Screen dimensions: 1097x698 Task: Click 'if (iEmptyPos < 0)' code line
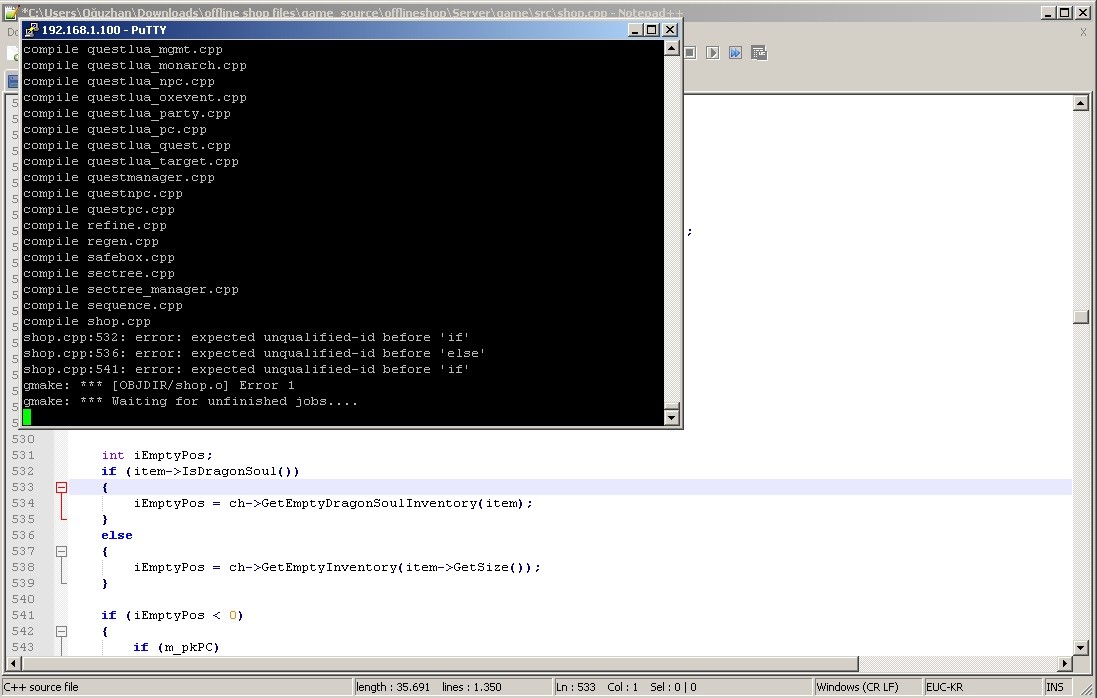point(172,615)
